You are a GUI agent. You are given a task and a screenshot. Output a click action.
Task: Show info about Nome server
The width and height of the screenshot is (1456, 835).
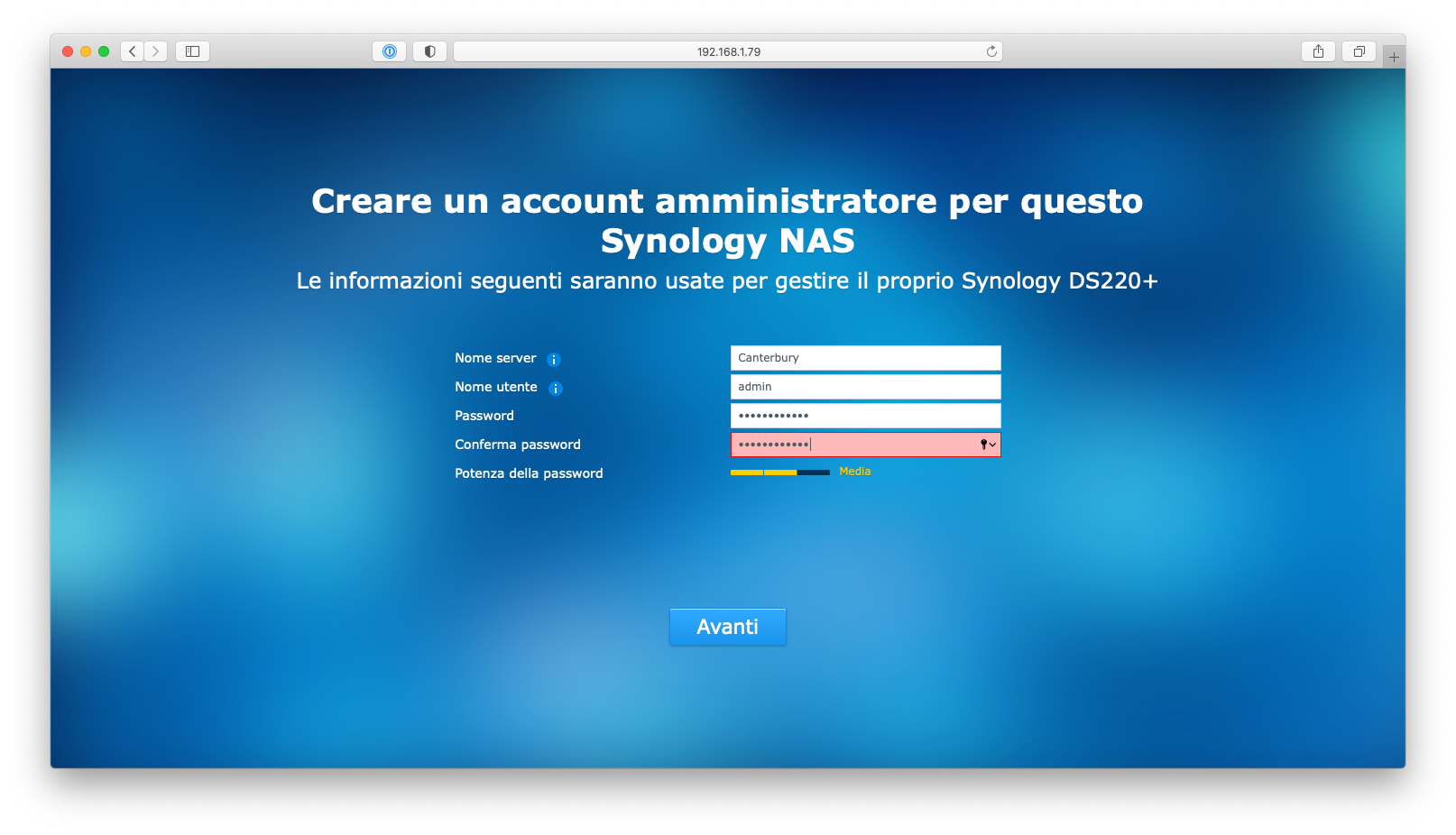tap(554, 360)
